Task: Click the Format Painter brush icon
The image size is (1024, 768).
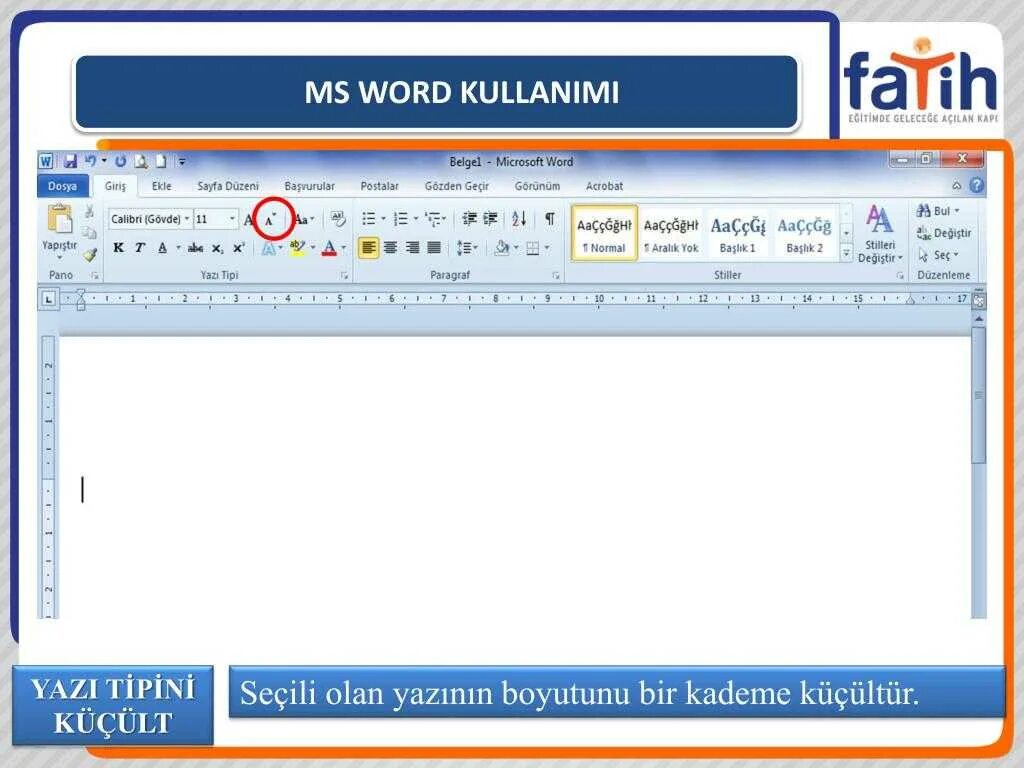Action: click(x=89, y=255)
